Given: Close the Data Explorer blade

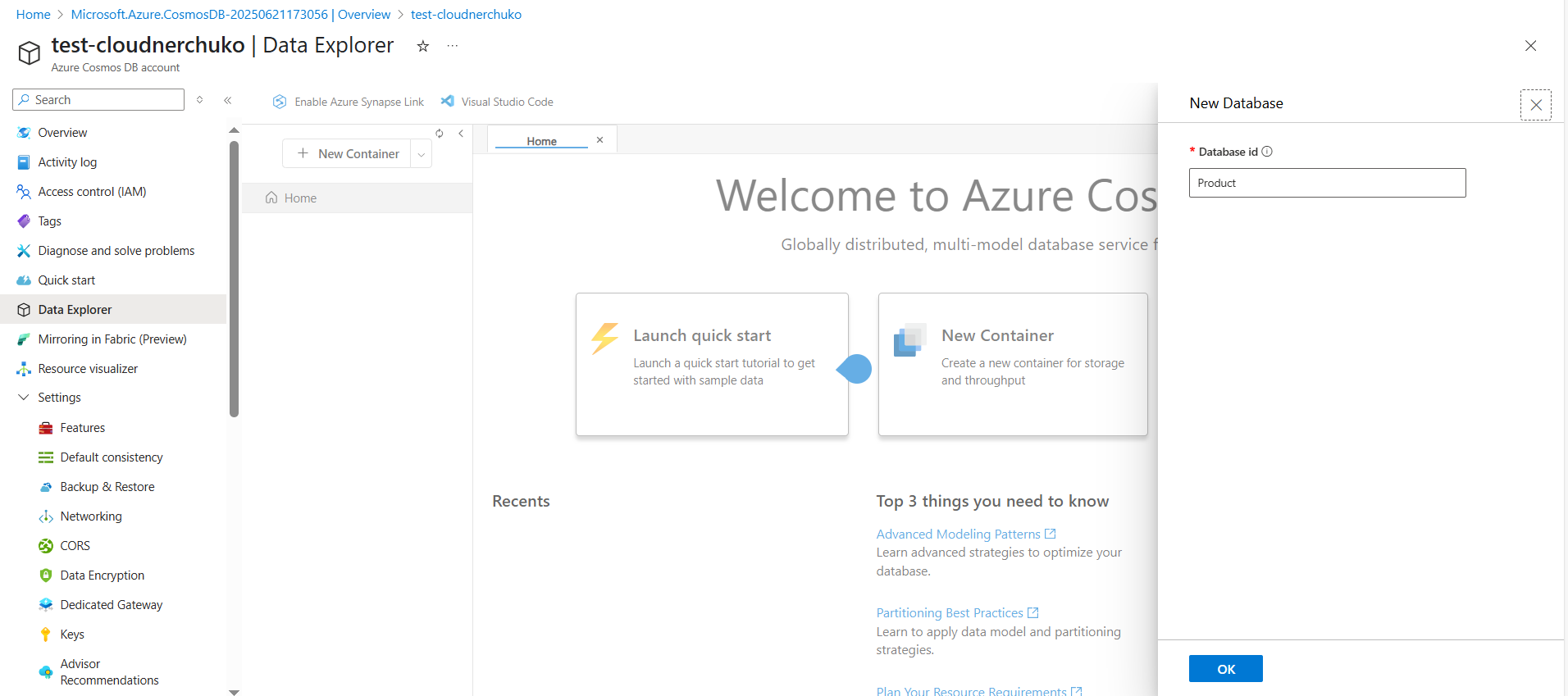Looking at the screenshot, I should click(x=1530, y=46).
